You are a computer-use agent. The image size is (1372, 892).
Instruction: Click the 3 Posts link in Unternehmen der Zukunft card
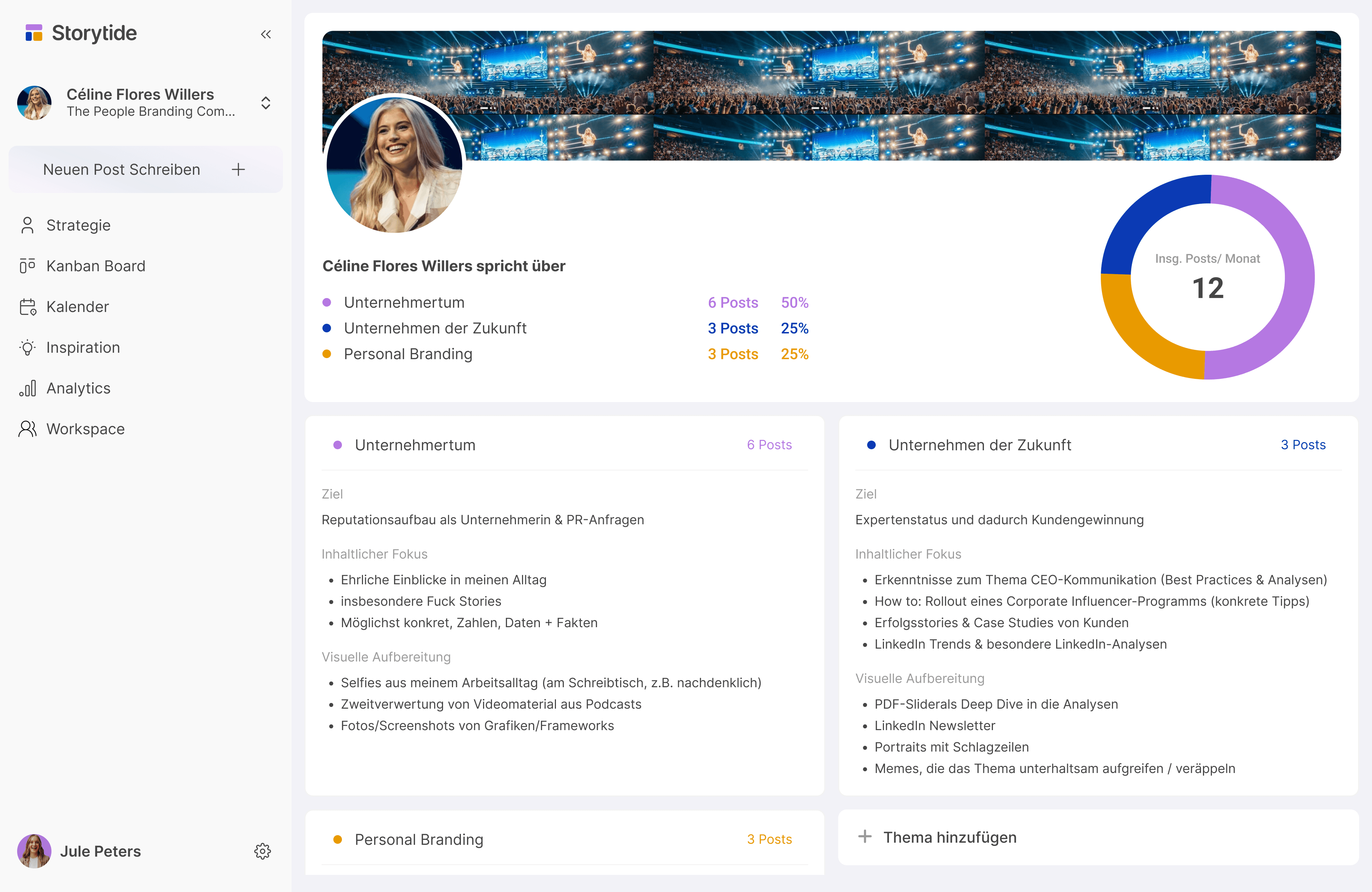click(1303, 445)
